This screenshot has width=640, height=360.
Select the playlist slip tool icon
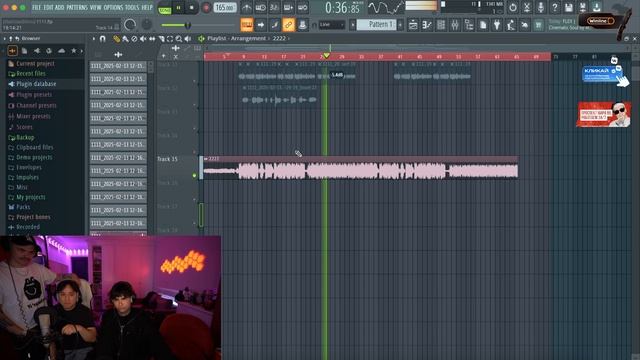[x=152, y=39]
